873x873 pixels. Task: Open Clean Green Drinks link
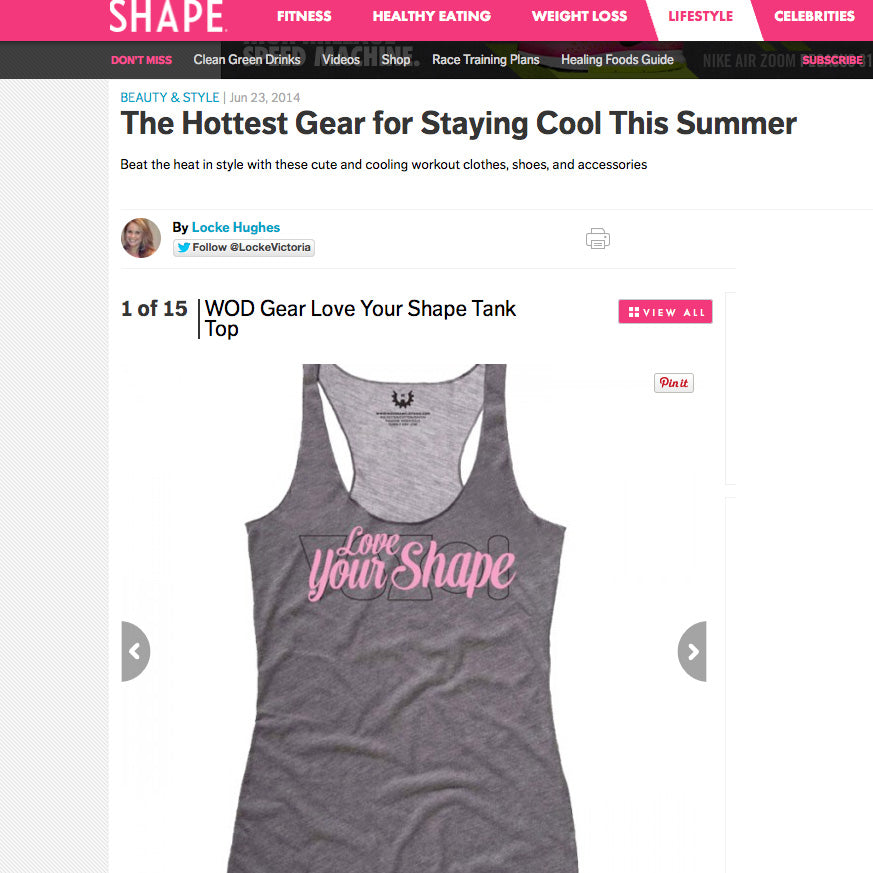(x=247, y=60)
